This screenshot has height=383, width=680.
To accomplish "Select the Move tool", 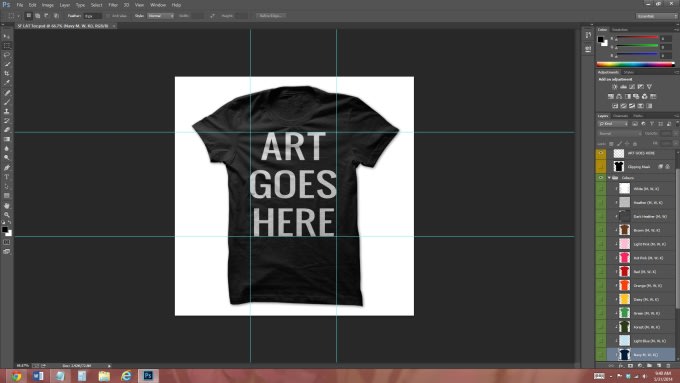I will coord(7,36).
